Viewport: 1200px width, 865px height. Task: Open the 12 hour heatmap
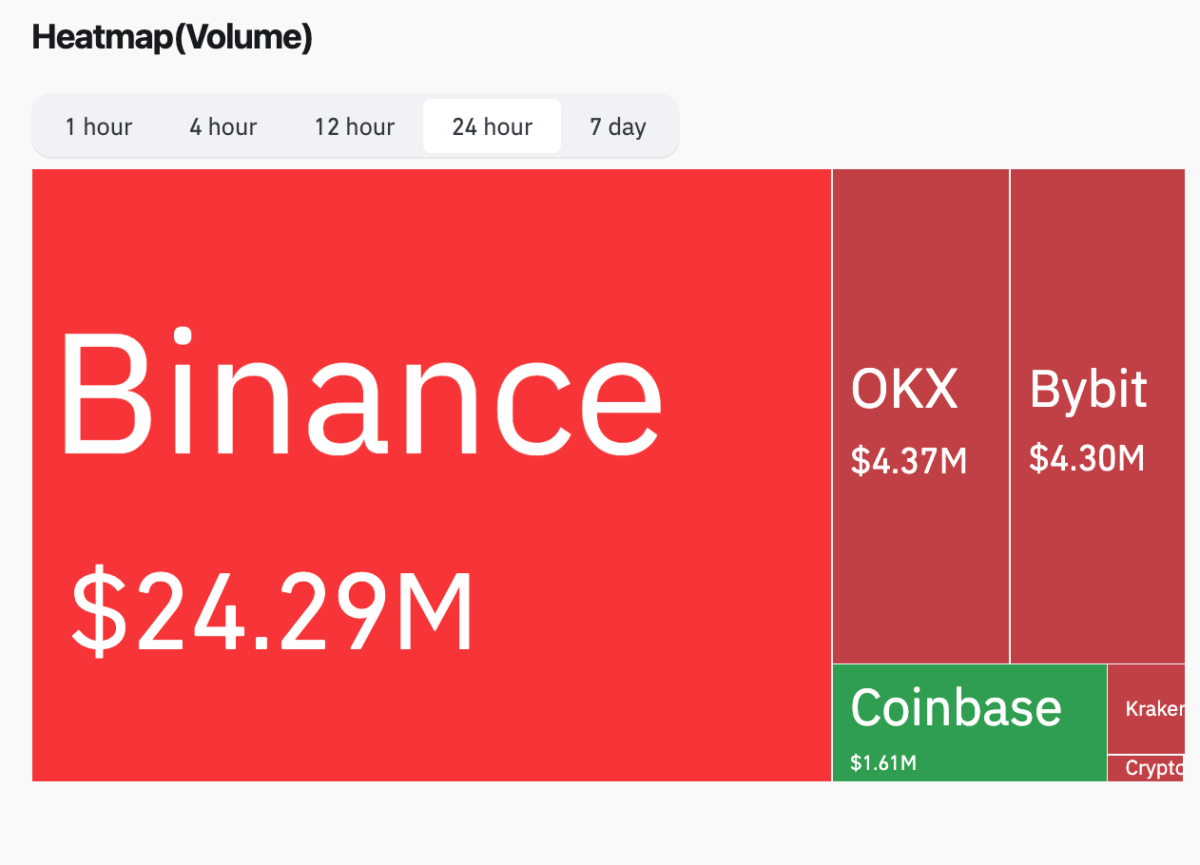[354, 126]
